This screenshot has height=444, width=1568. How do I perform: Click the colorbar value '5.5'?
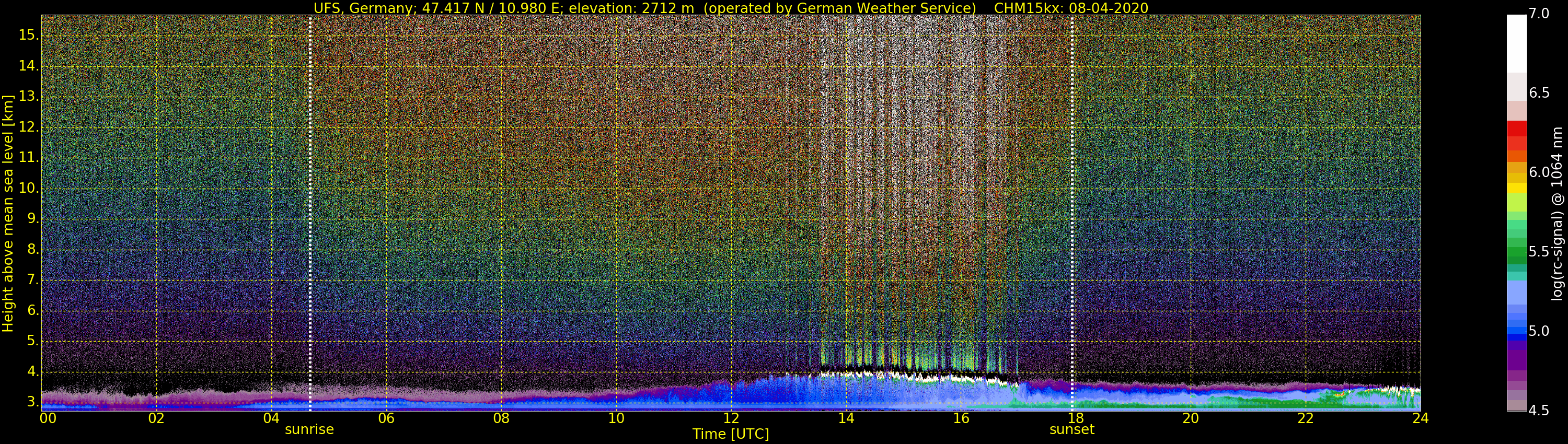(1539, 252)
